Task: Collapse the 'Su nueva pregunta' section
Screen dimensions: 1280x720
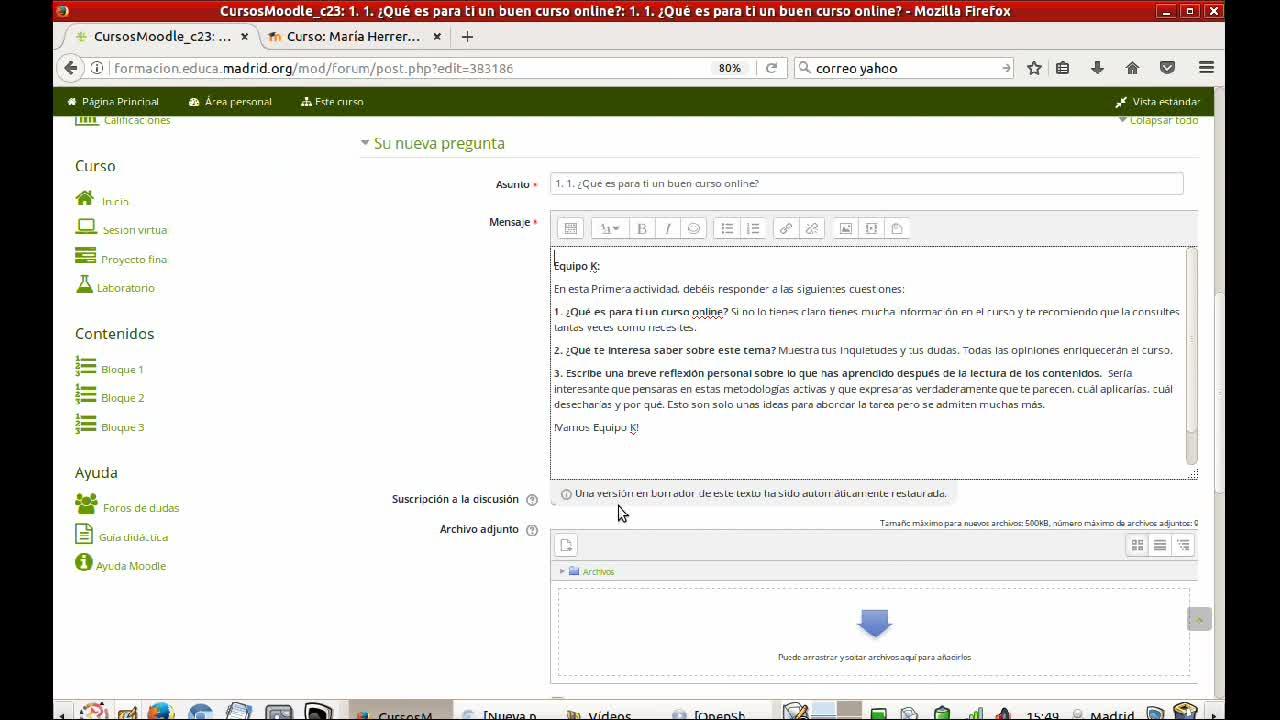Action: 433,143
